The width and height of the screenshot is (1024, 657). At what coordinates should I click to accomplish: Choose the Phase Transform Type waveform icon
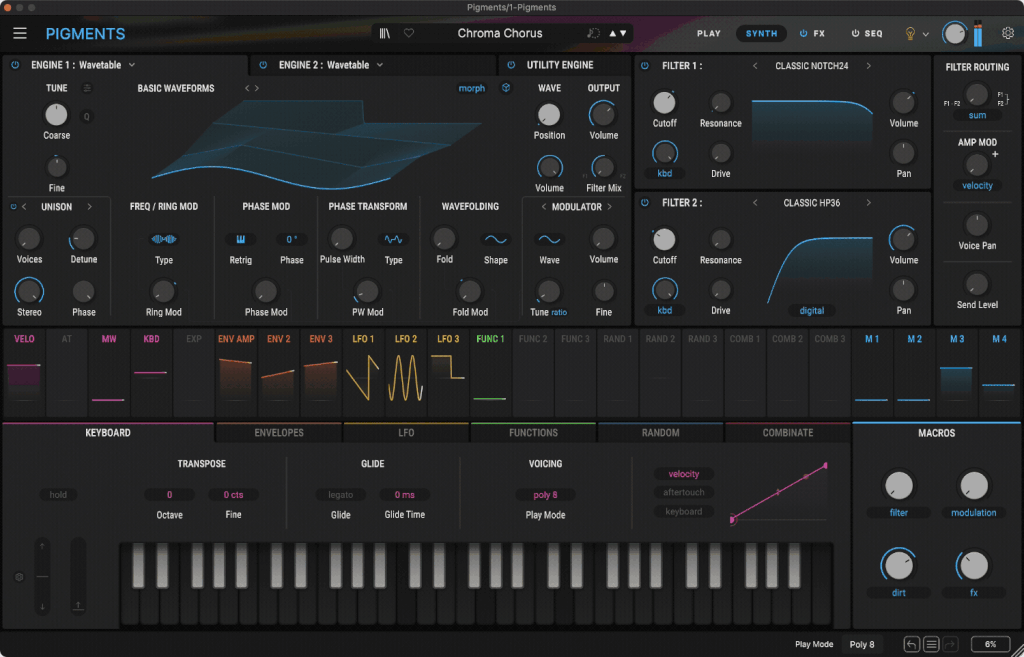pyautogui.click(x=393, y=239)
